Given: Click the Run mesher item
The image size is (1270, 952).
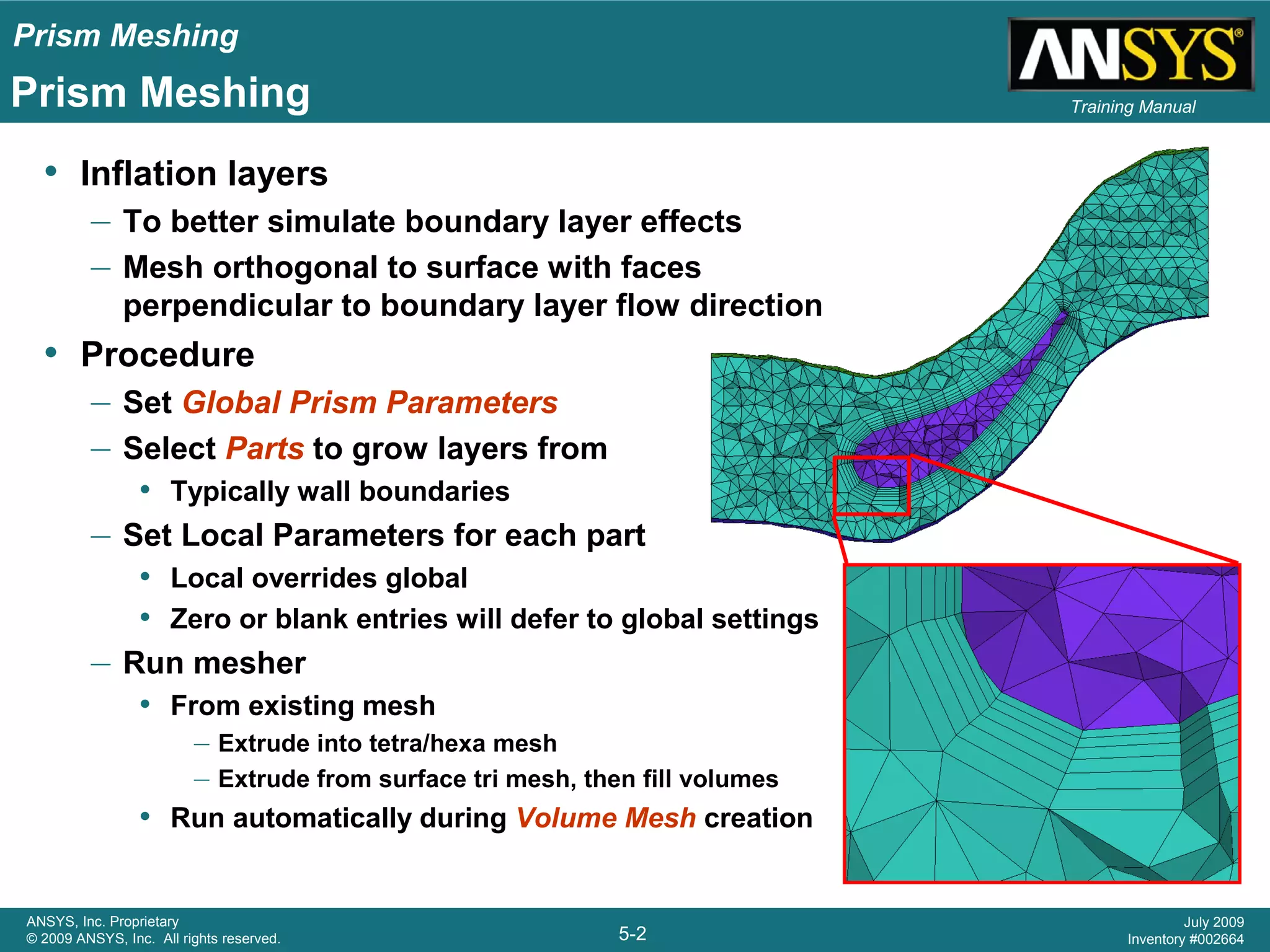Looking at the screenshot, I should pos(215,663).
